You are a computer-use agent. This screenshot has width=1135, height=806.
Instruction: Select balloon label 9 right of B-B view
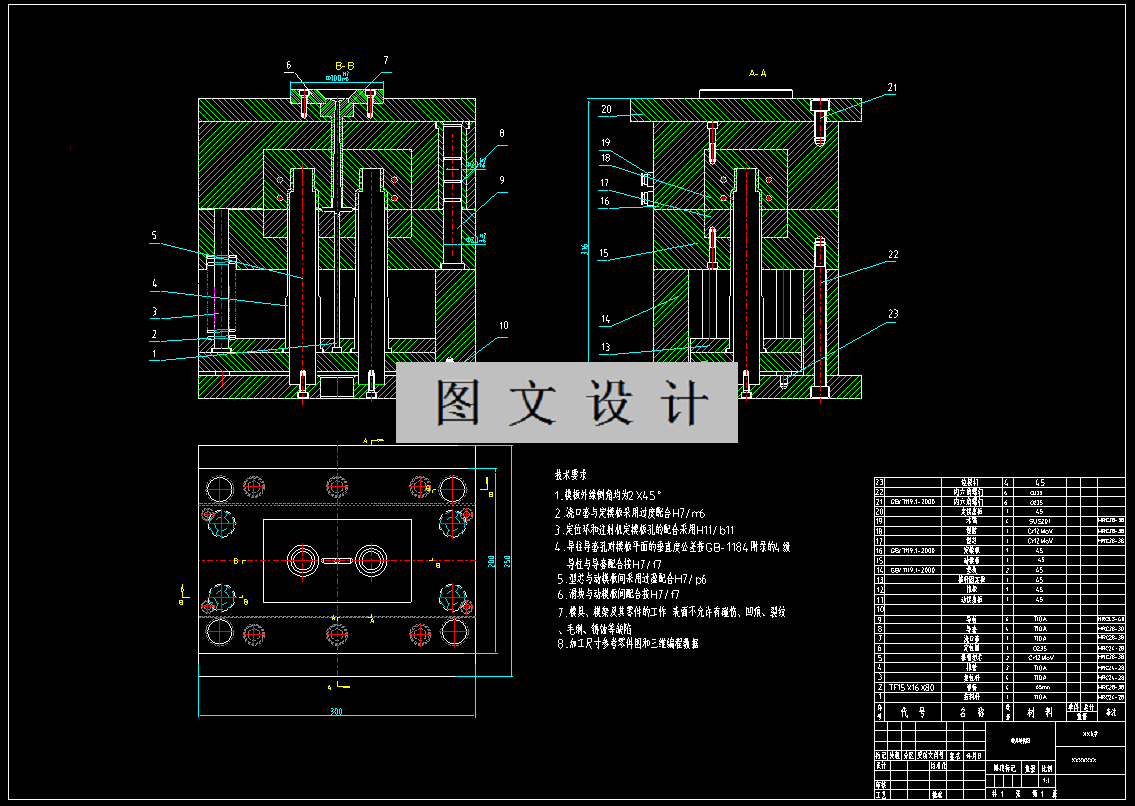(502, 180)
